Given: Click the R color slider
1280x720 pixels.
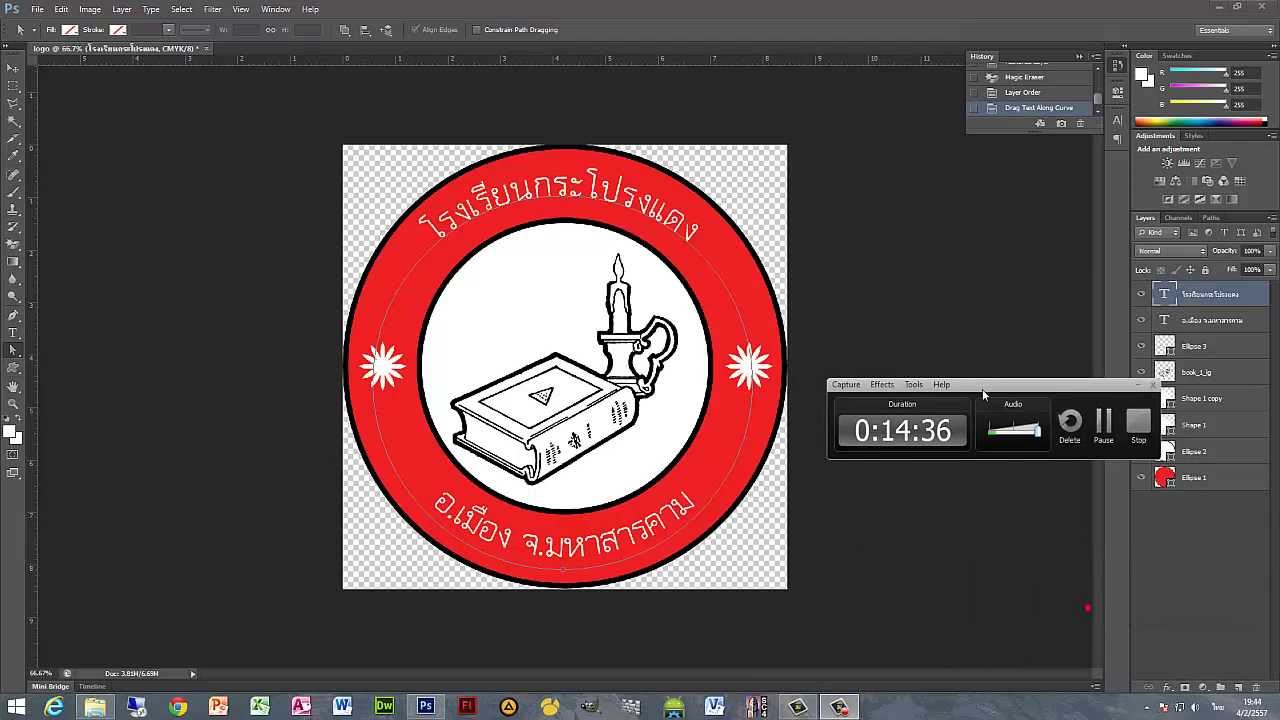Looking at the screenshot, I should tap(1198, 72).
